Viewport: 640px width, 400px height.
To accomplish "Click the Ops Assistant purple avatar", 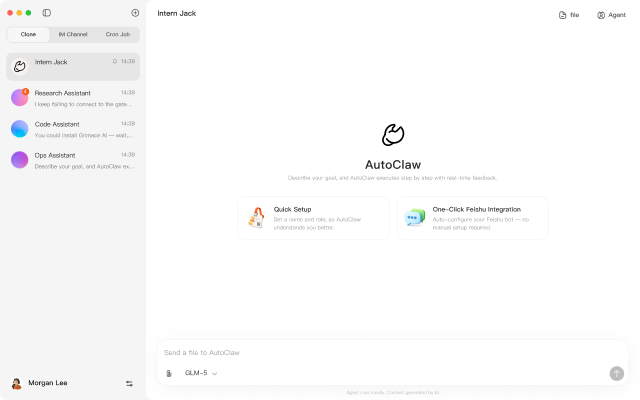I will coord(20,160).
